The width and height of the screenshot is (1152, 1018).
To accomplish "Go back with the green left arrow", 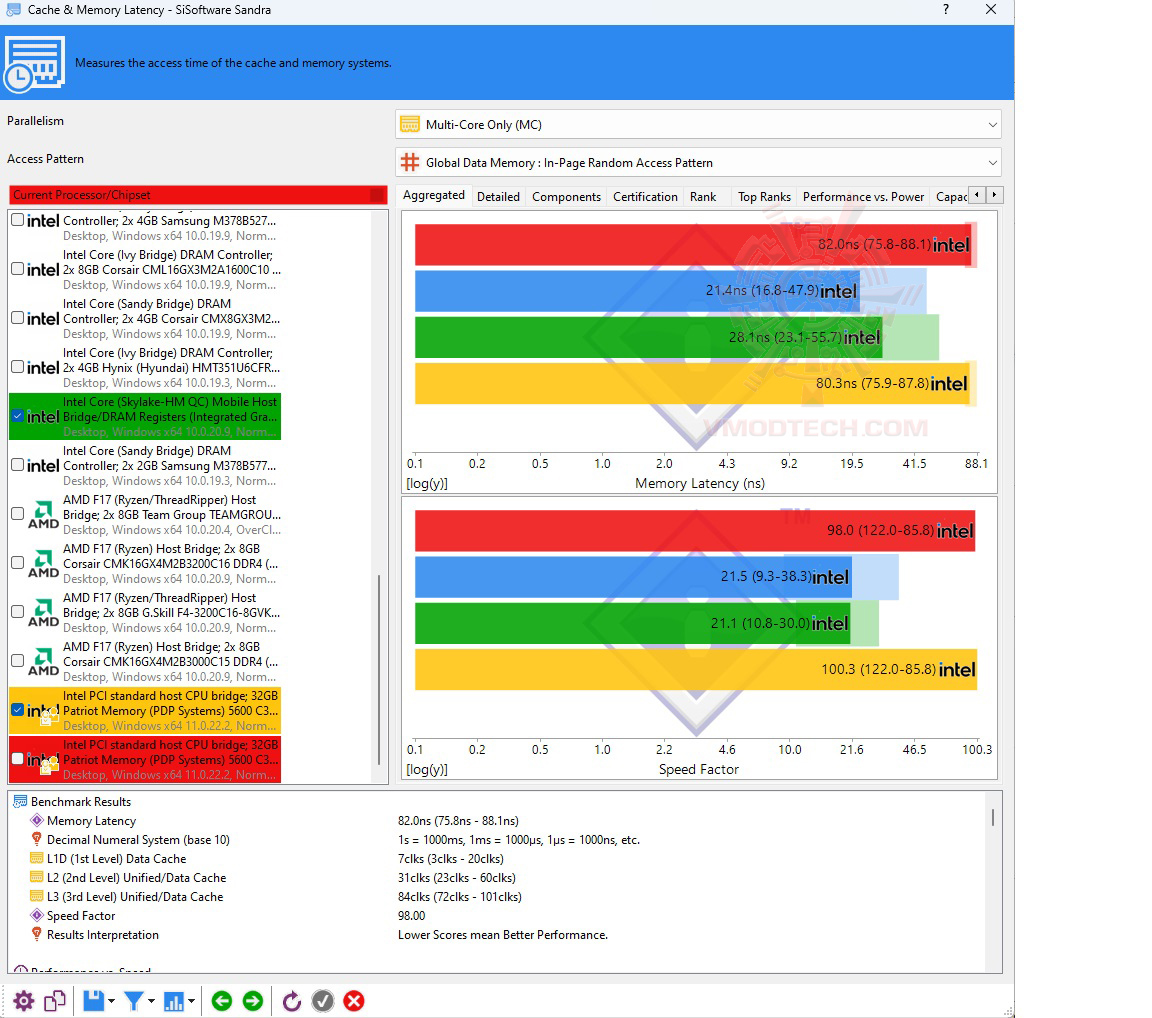I will [x=221, y=1000].
